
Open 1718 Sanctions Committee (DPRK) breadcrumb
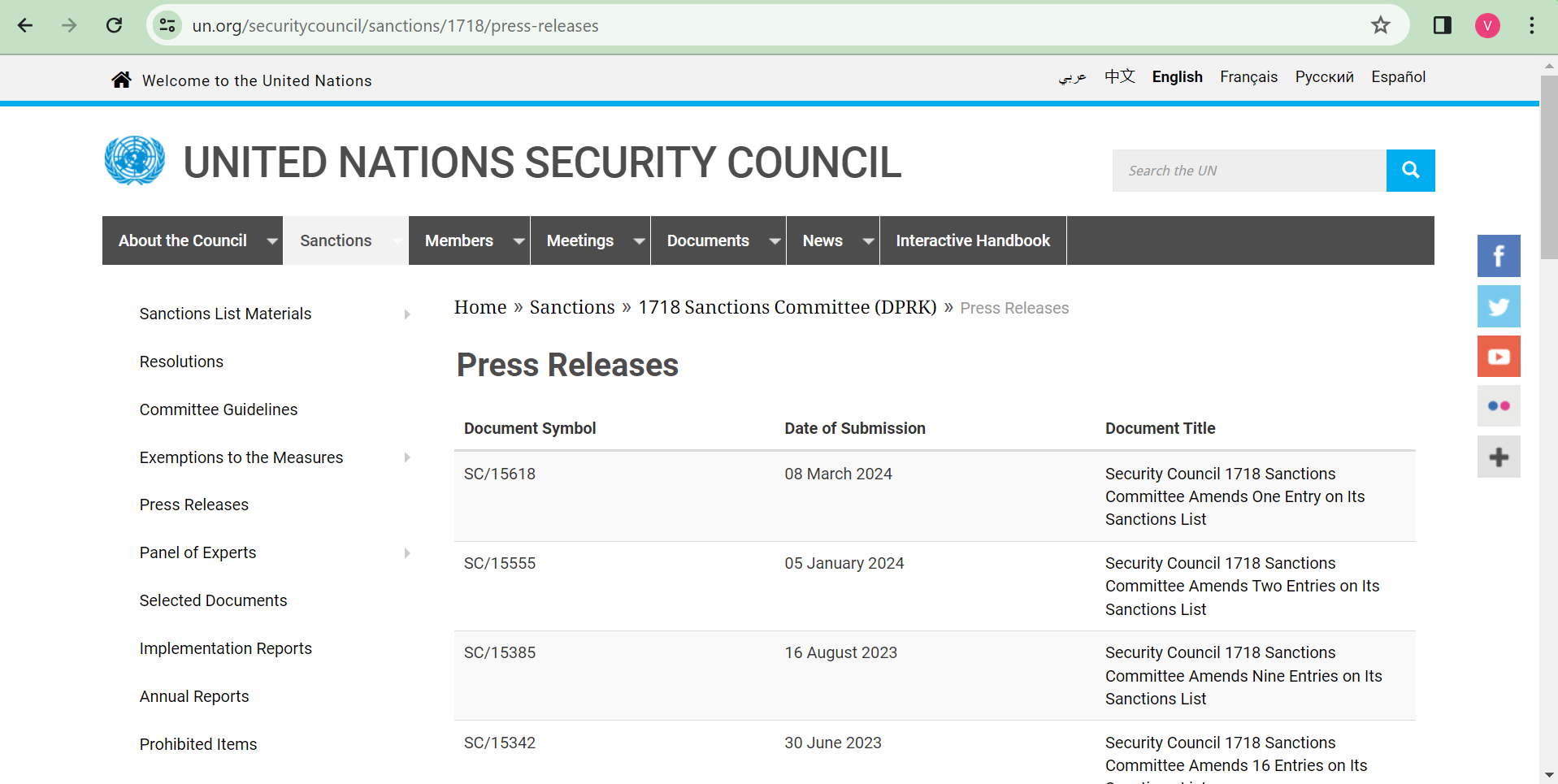(787, 307)
